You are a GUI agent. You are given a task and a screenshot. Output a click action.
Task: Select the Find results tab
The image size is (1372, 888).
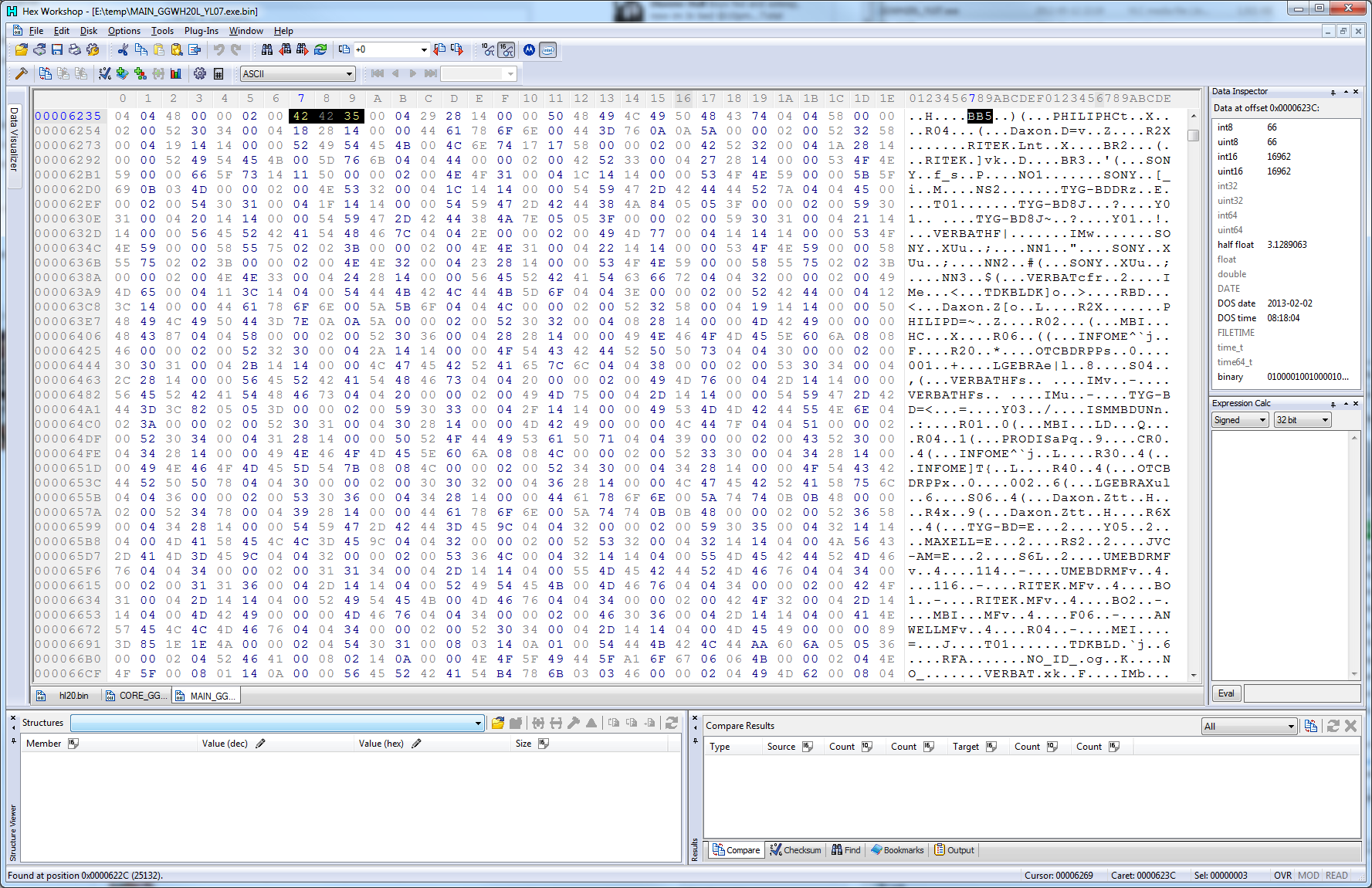click(x=845, y=849)
